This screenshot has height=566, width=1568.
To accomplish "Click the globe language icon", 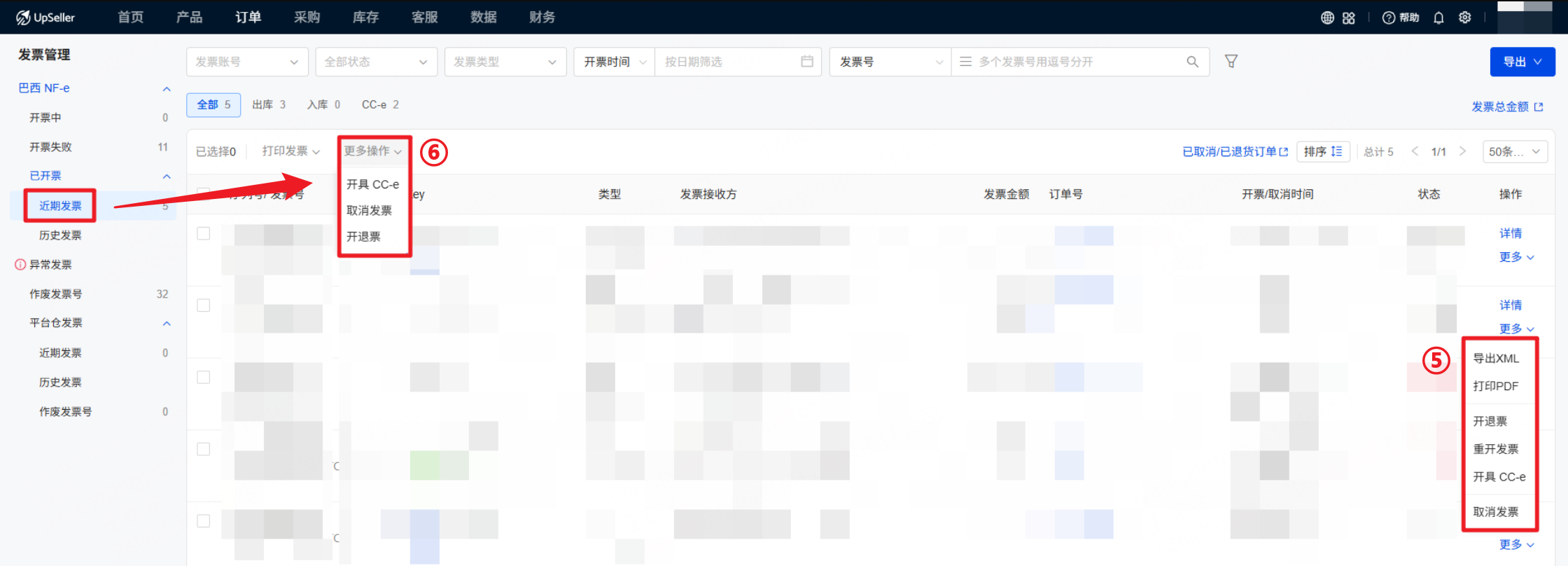I will coord(1327,18).
